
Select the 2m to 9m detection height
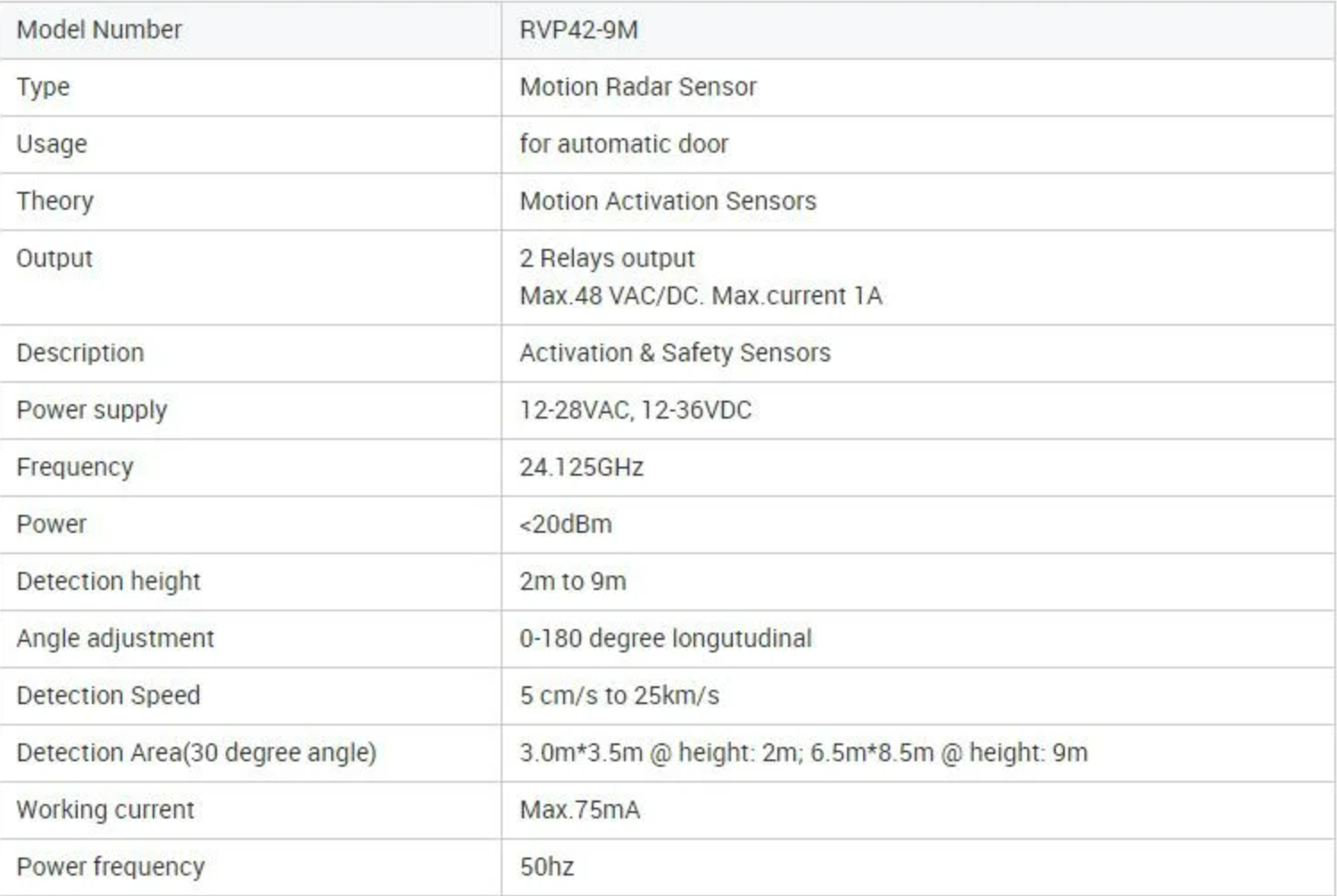point(573,582)
